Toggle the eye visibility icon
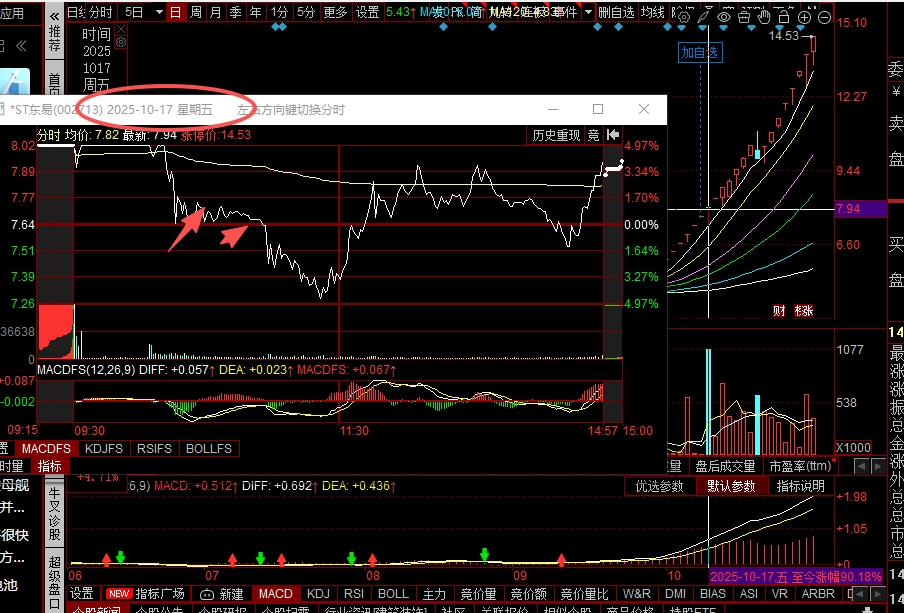Viewport: 904px width, 613px height. click(x=724, y=17)
